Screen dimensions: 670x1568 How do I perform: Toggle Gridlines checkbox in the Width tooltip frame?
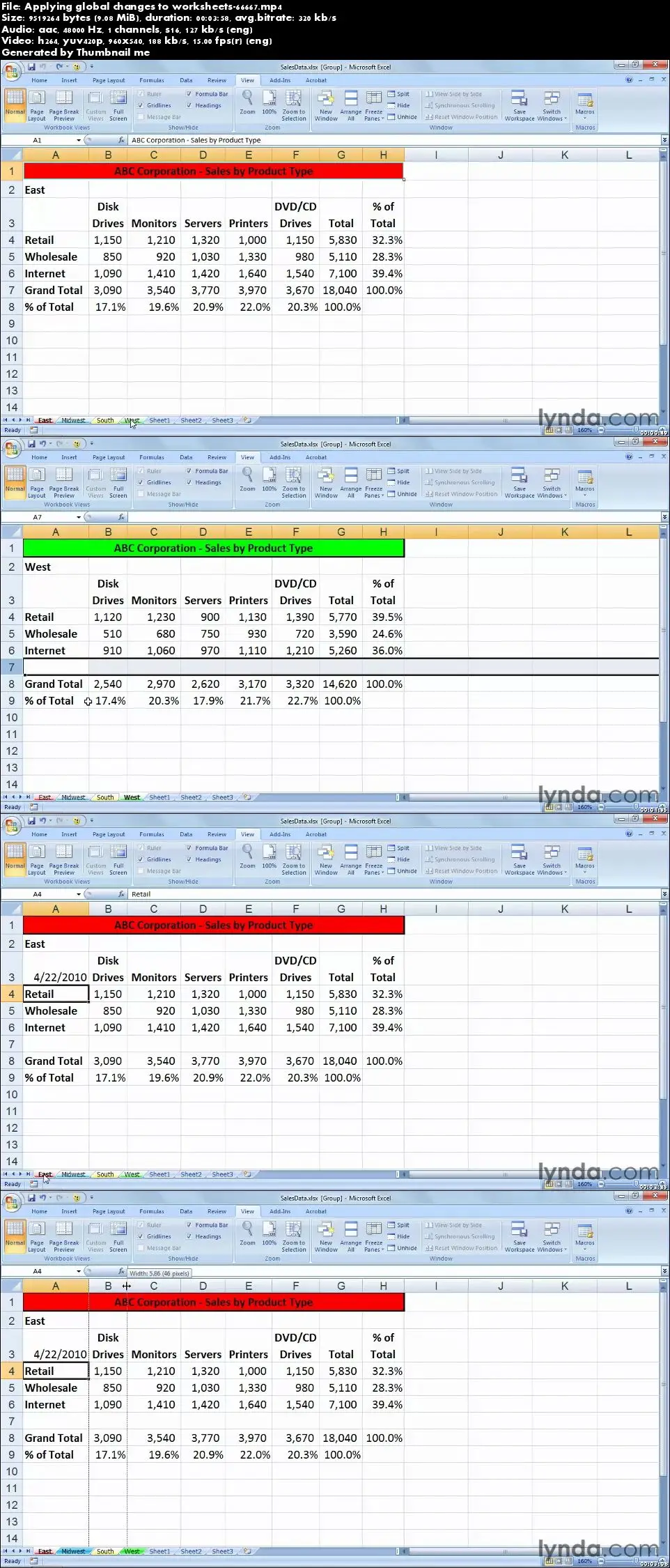pyautogui.click(x=141, y=1237)
